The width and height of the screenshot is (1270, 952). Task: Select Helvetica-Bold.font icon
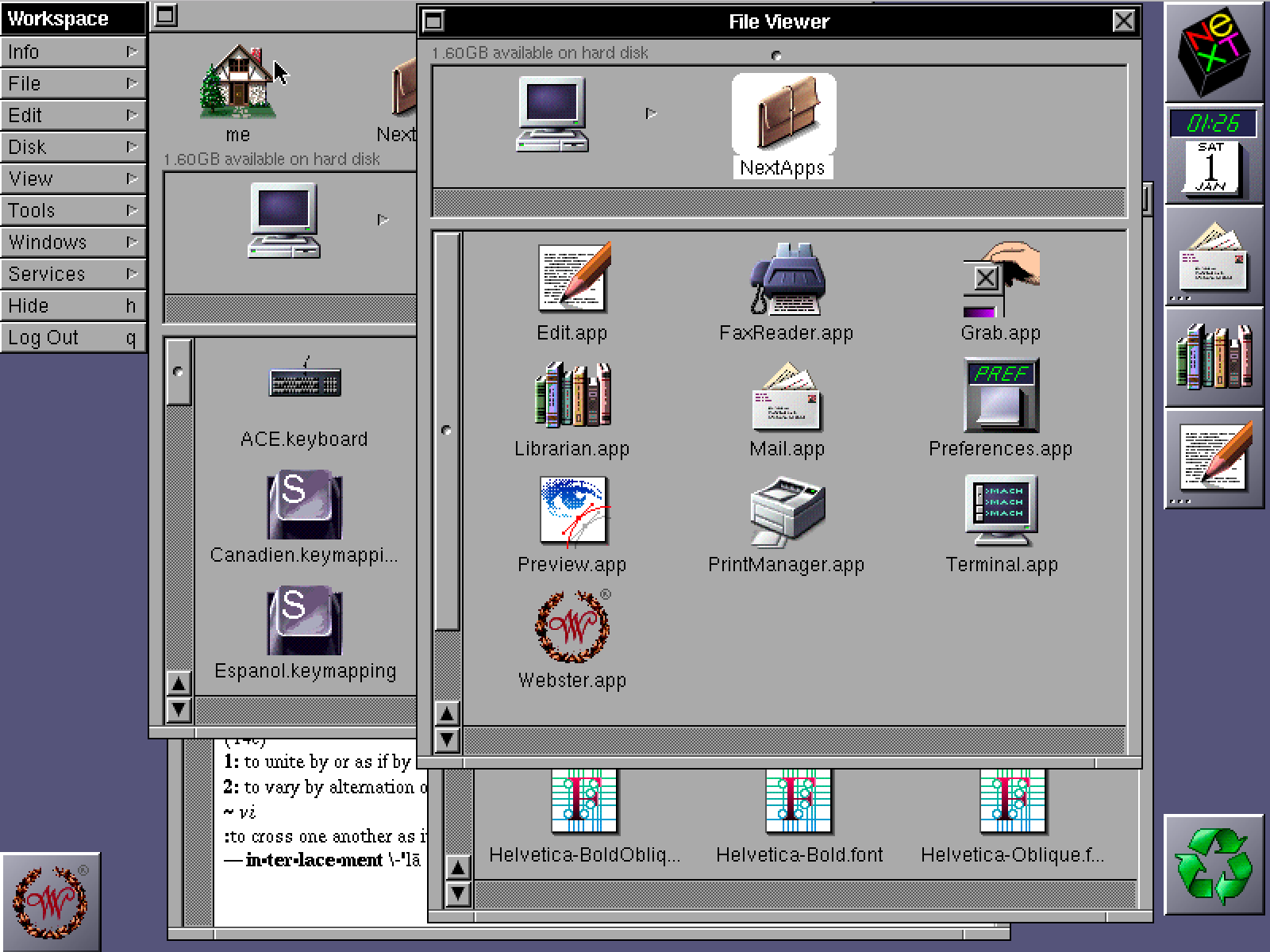799,801
